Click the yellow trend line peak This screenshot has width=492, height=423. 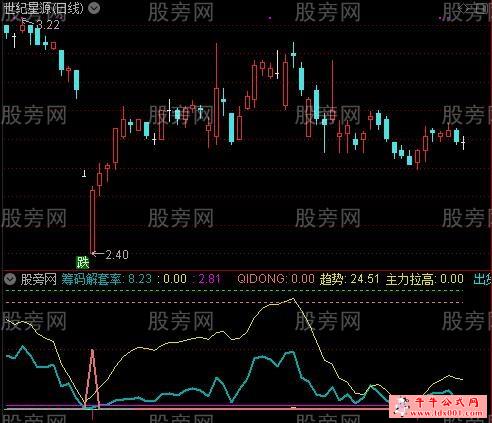pos(293,299)
